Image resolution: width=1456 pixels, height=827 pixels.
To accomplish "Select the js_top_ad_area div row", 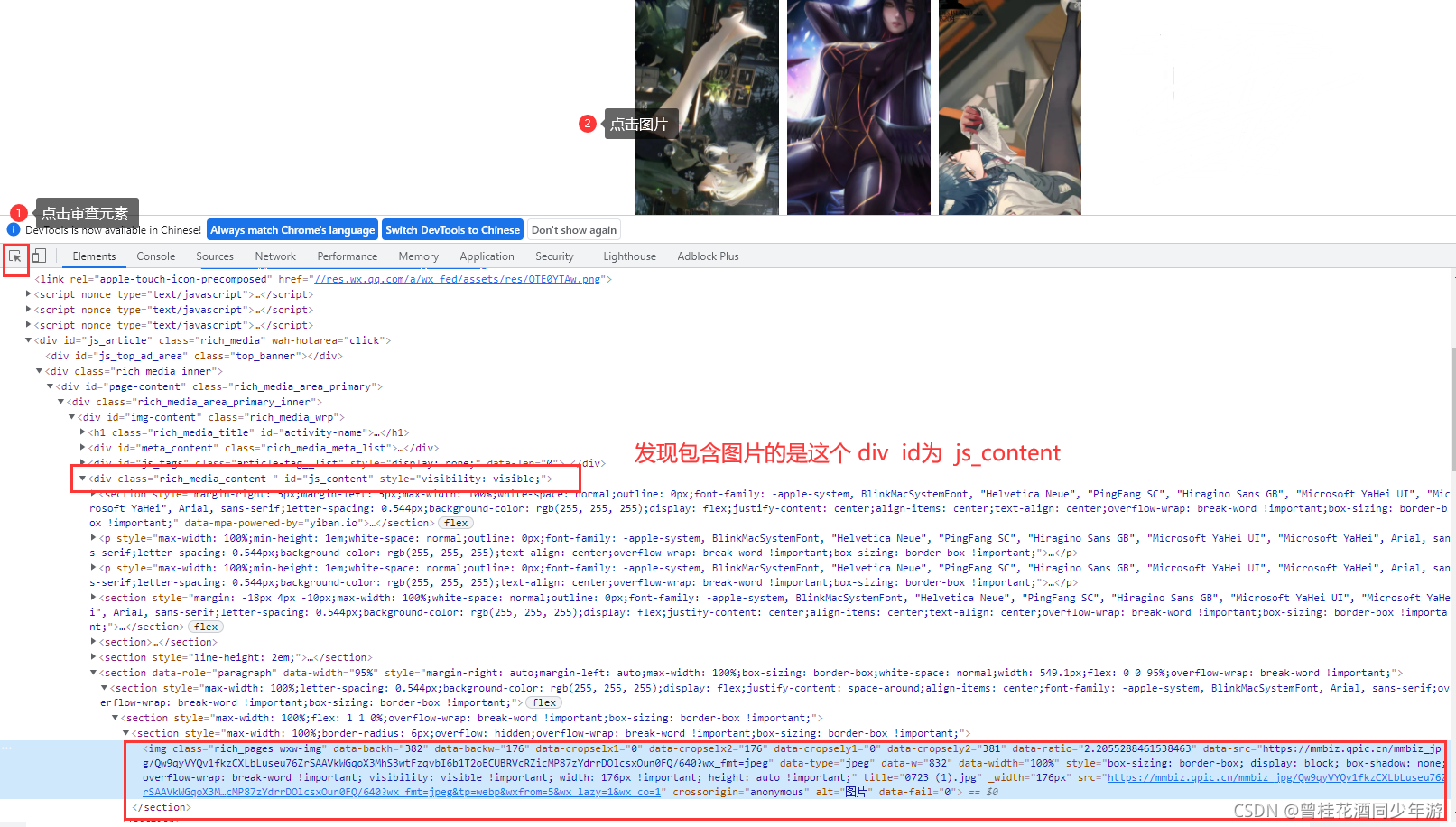I will (x=196, y=356).
